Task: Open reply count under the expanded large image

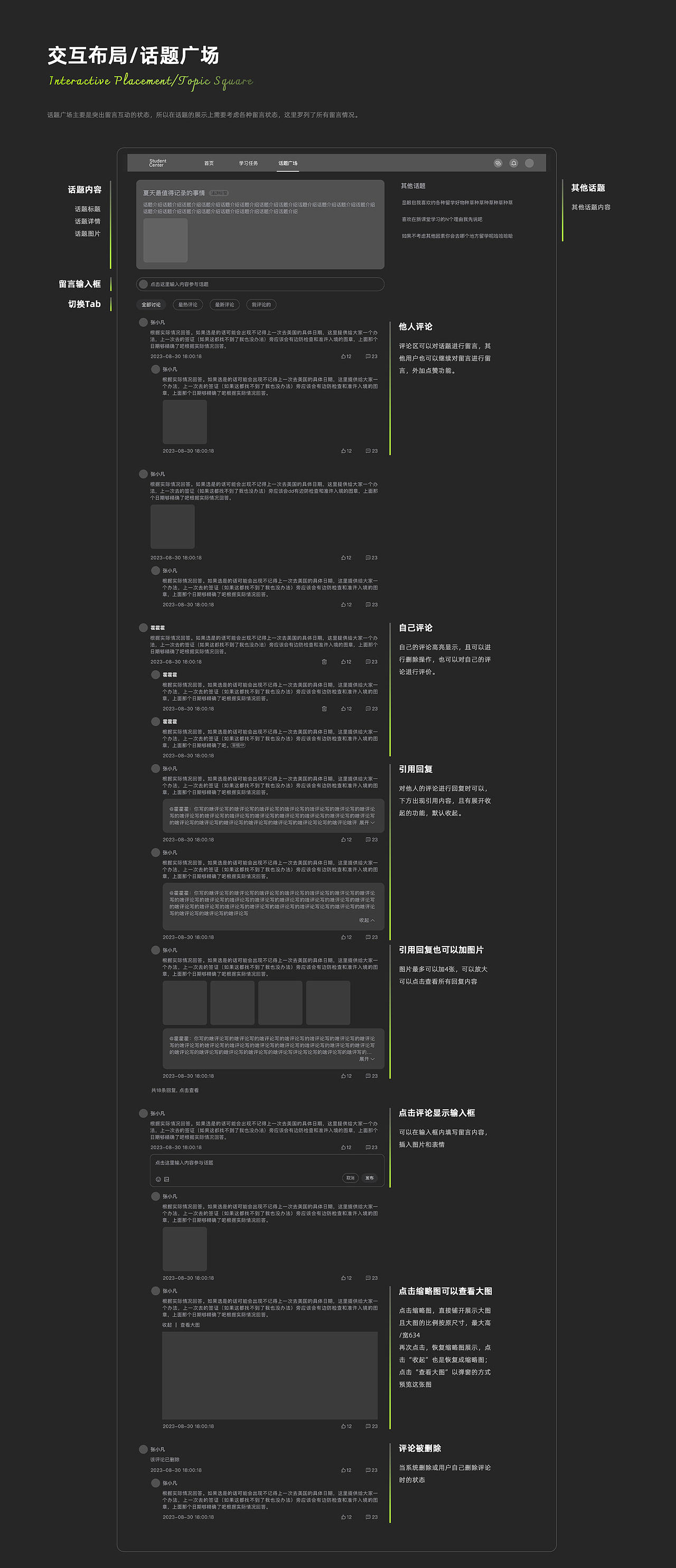Action: 371,1426
